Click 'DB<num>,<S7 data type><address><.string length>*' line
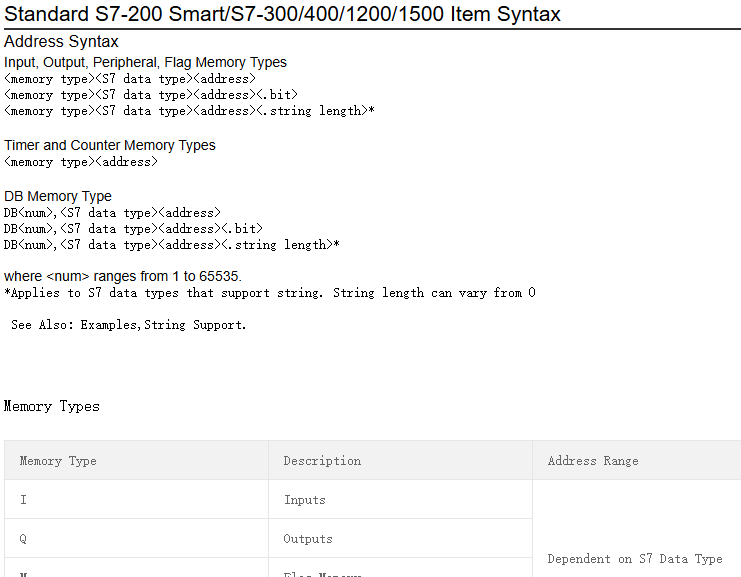741x577 pixels. click(x=172, y=245)
